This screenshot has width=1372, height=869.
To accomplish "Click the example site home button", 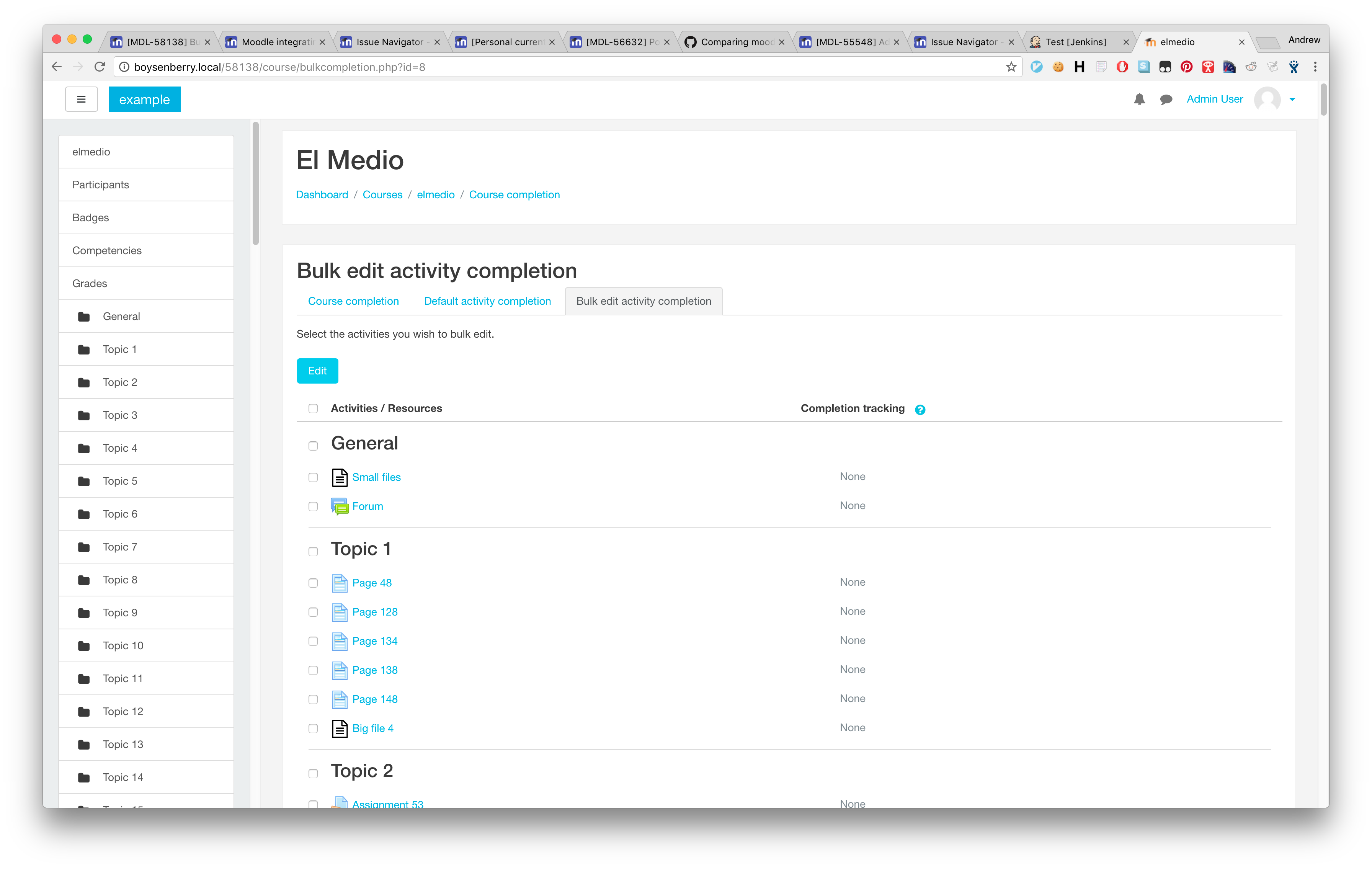I will click(144, 99).
